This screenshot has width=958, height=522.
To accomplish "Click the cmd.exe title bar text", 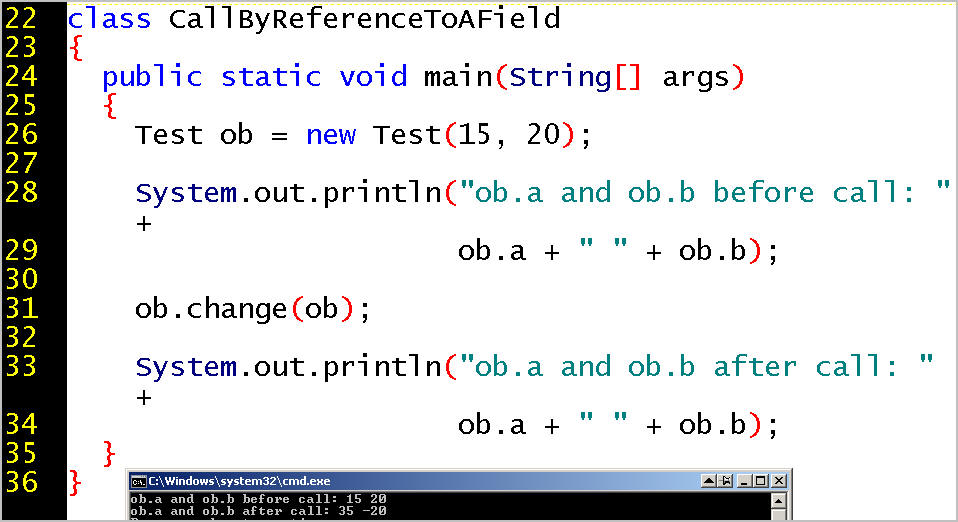I will [x=240, y=481].
